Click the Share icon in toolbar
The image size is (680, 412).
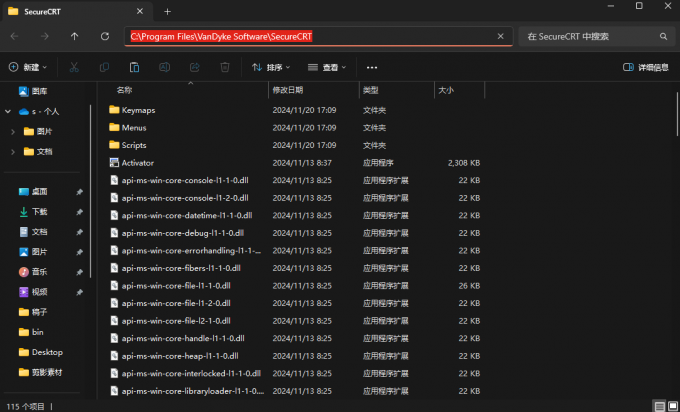pos(195,67)
